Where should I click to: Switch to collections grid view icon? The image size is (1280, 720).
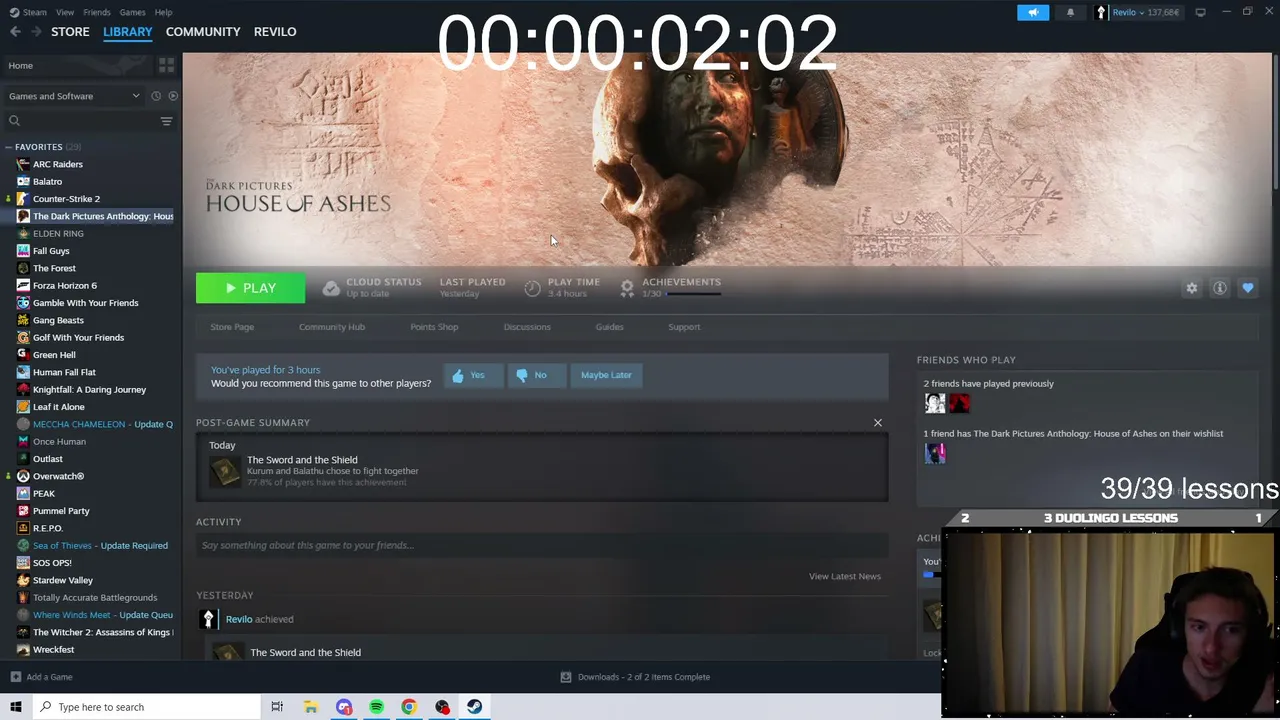click(166, 65)
